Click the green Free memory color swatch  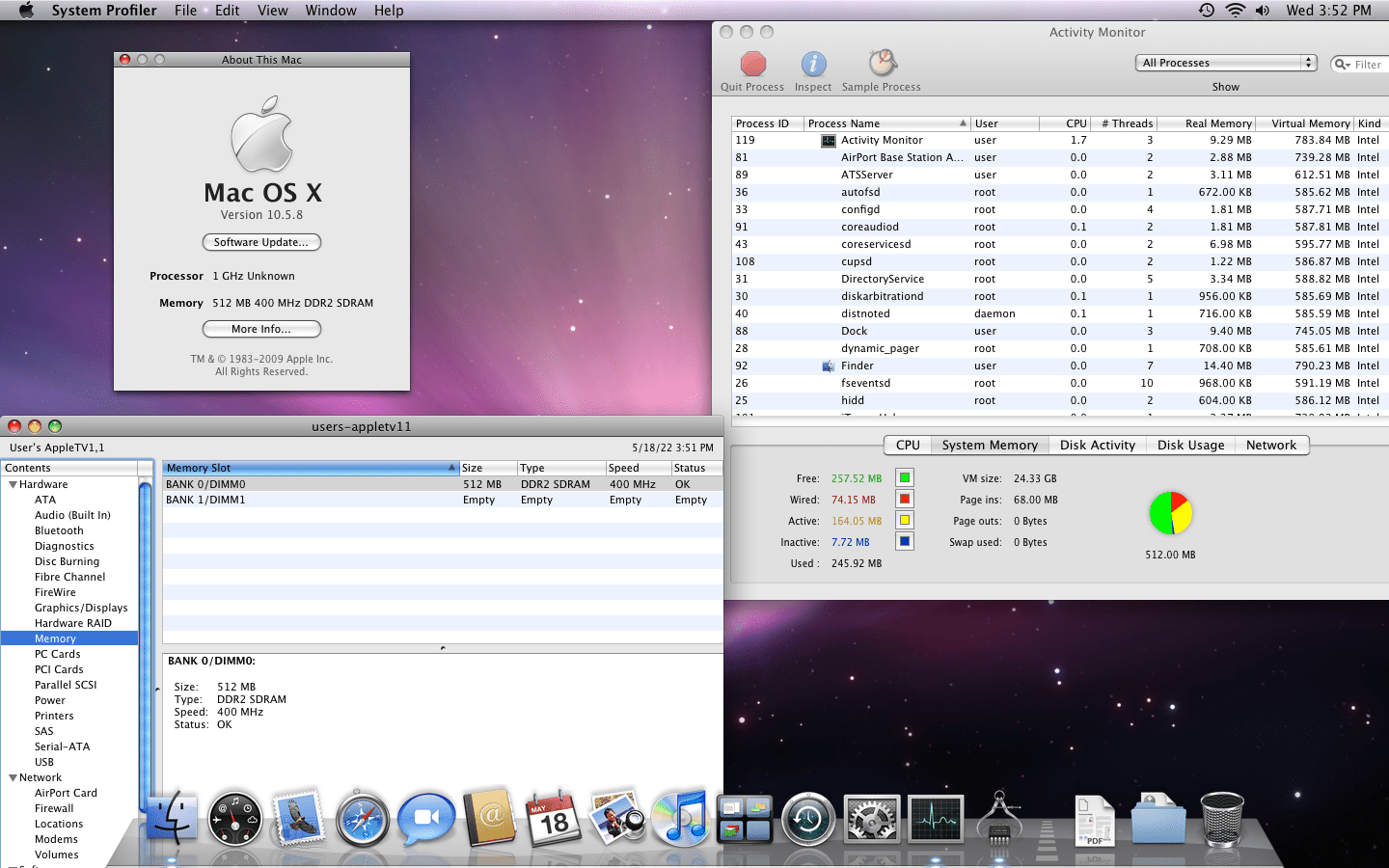(904, 477)
